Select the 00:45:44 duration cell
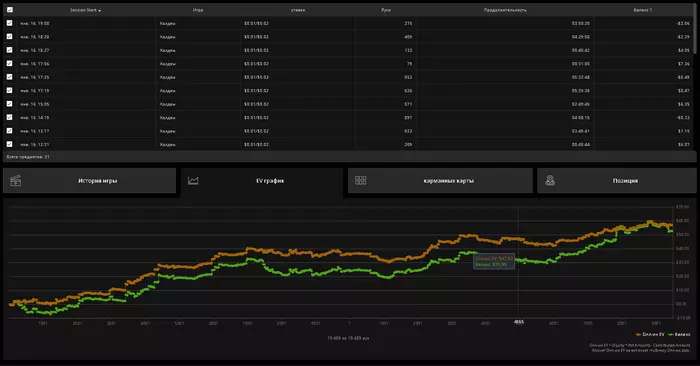Screen dimensions: 700x366 (x=580, y=145)
